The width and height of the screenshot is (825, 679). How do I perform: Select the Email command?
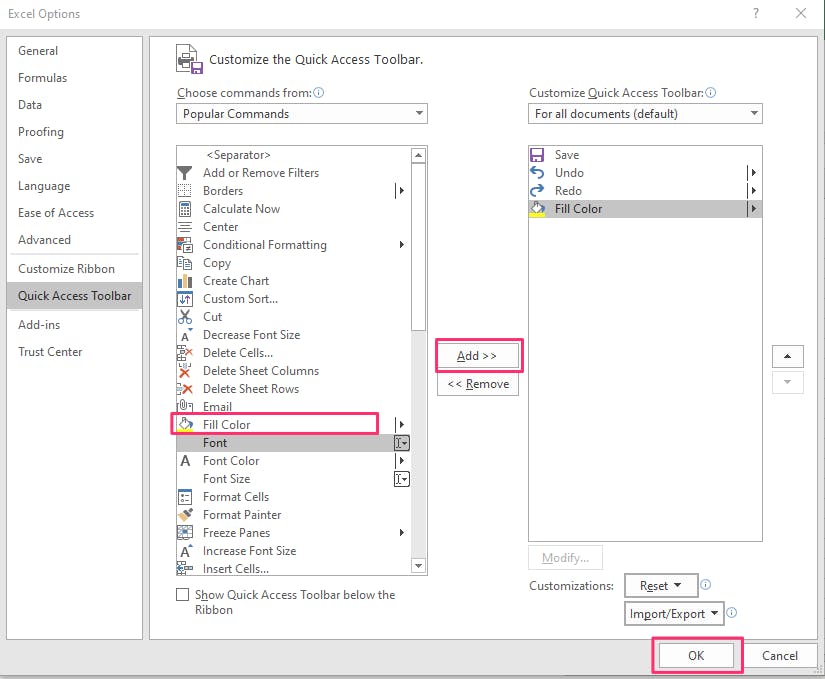point(217,406)
